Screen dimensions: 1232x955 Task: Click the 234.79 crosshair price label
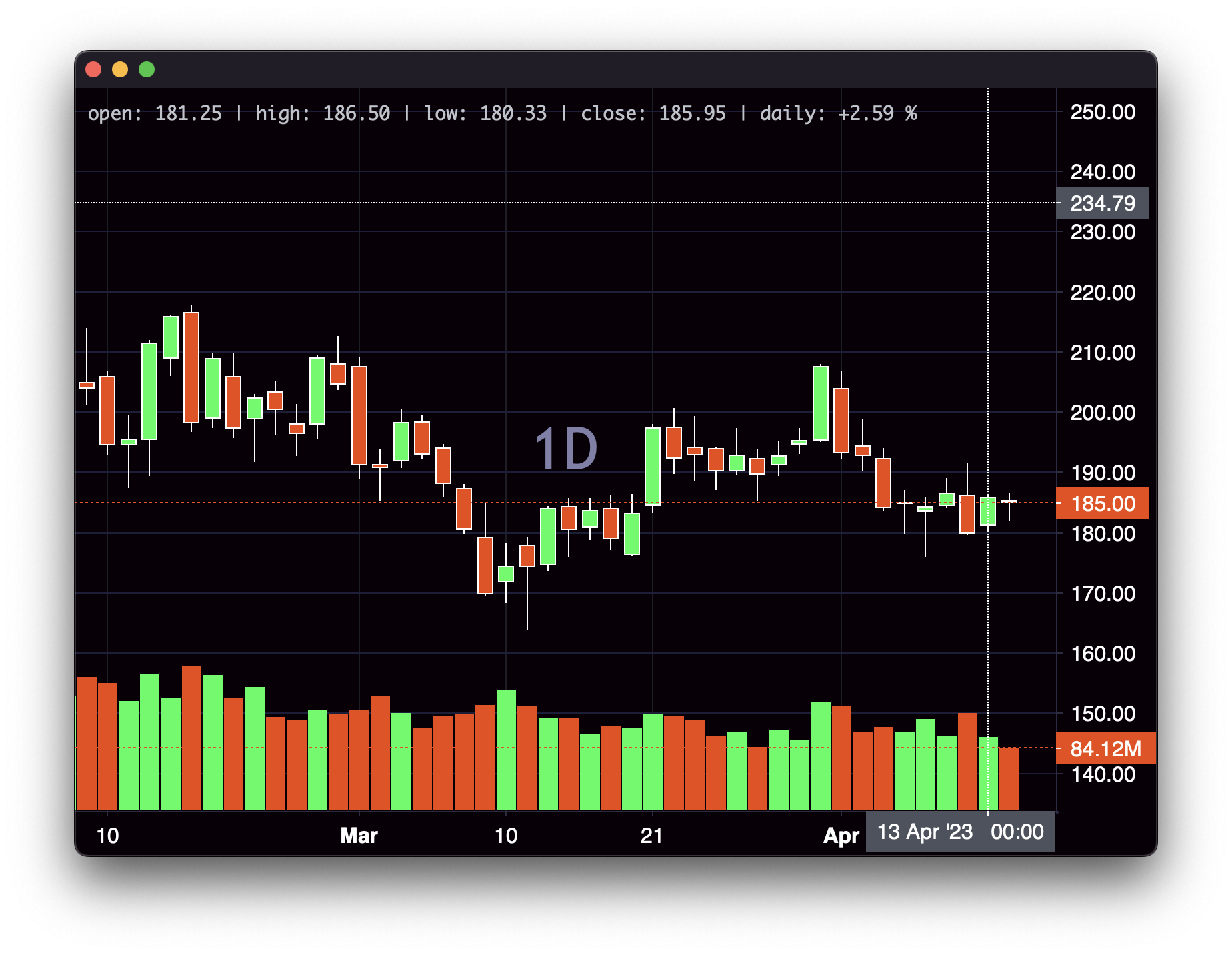click(1103, 203)
